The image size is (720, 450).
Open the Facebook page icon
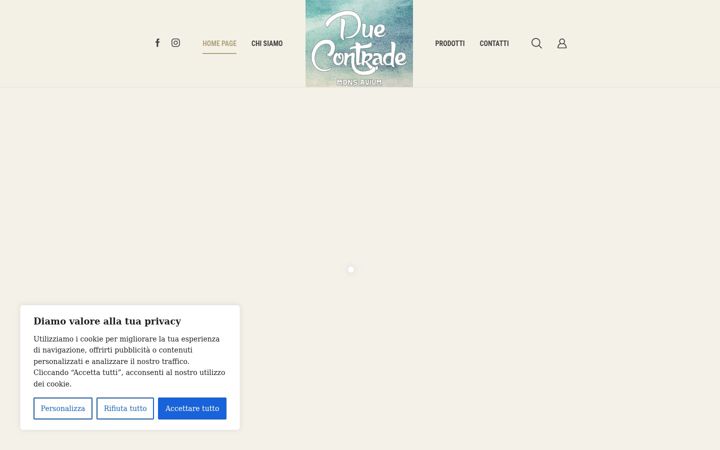click(x=158, y=43)
